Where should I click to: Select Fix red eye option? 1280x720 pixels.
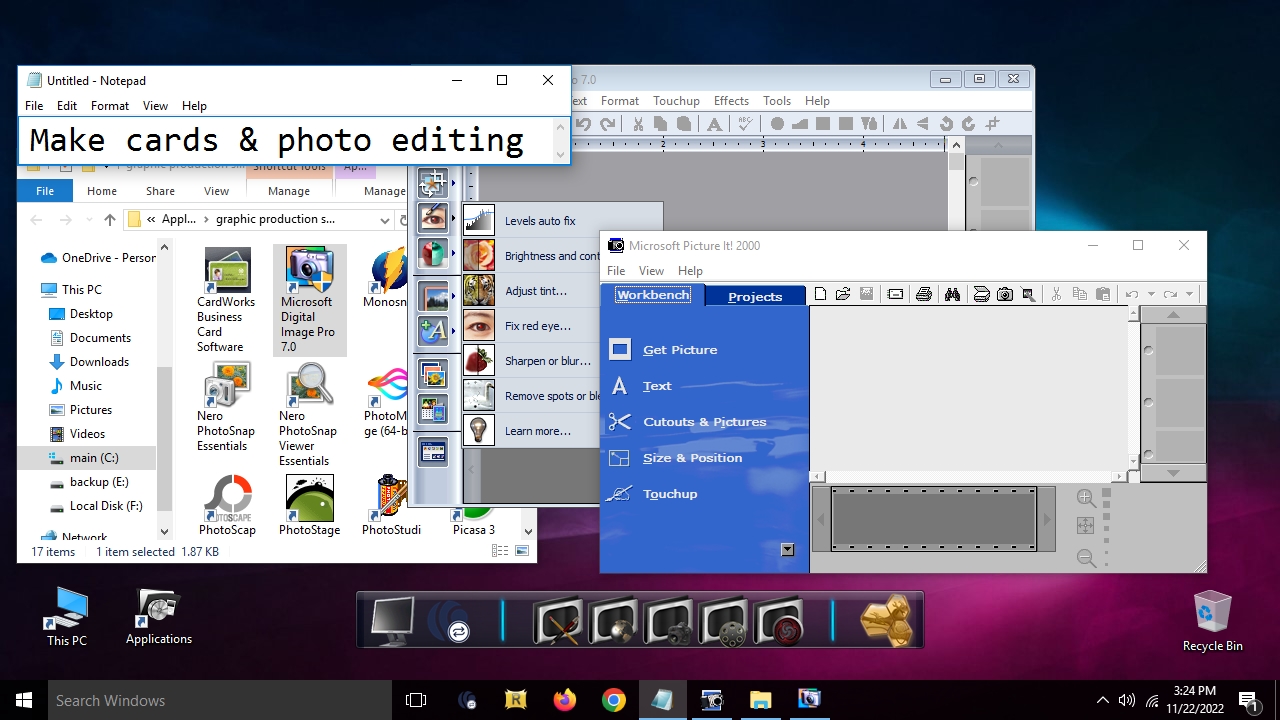pos(537,326)
